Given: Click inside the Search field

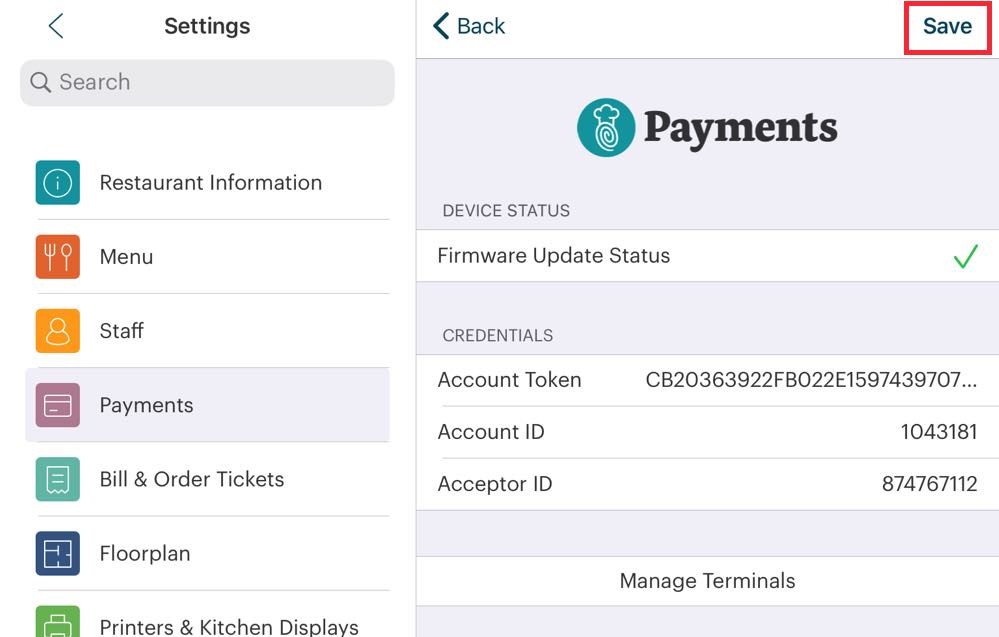Looking at the screenshot, I should coord(200,82).
